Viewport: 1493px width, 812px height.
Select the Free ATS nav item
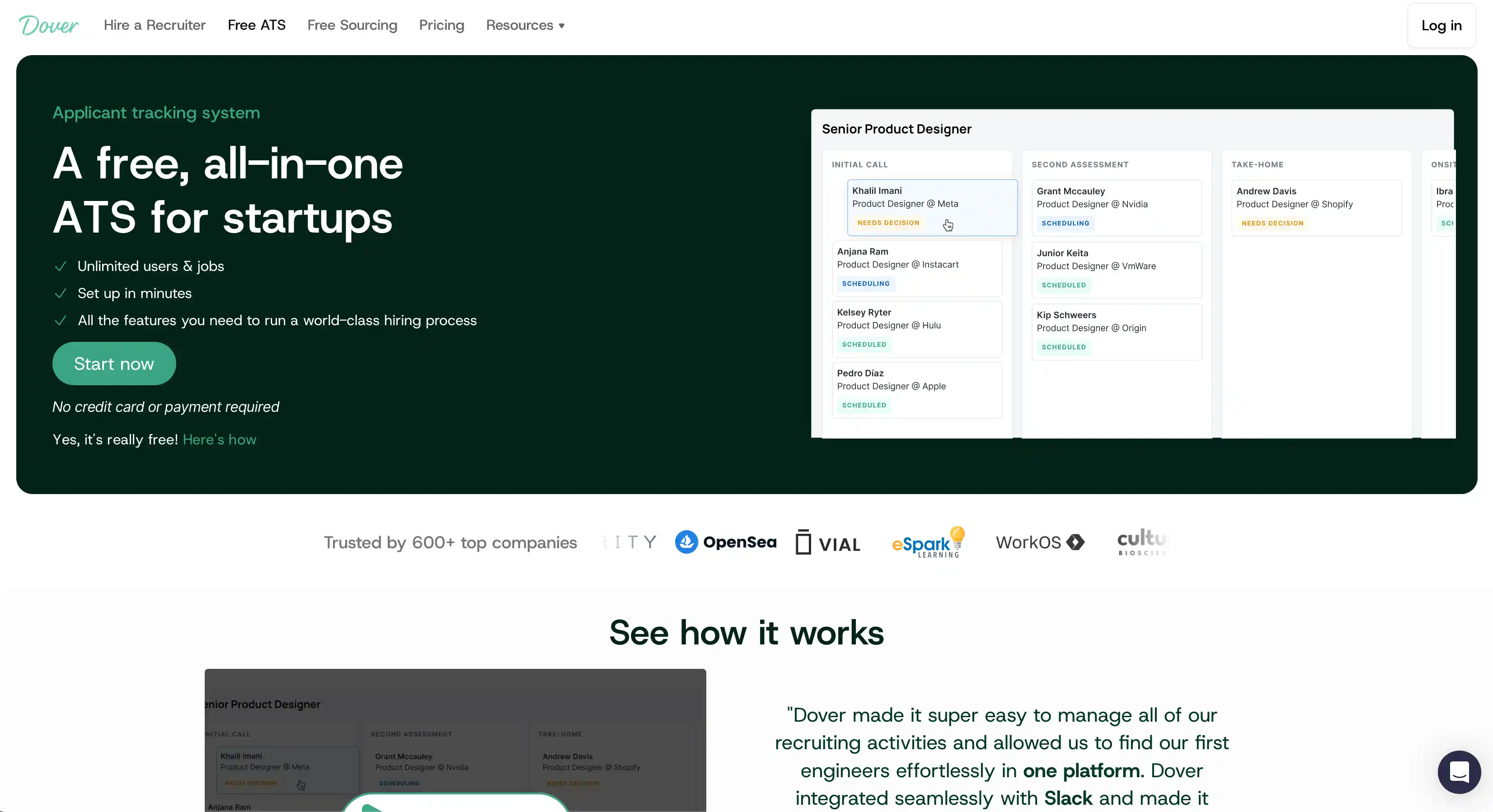257,25
